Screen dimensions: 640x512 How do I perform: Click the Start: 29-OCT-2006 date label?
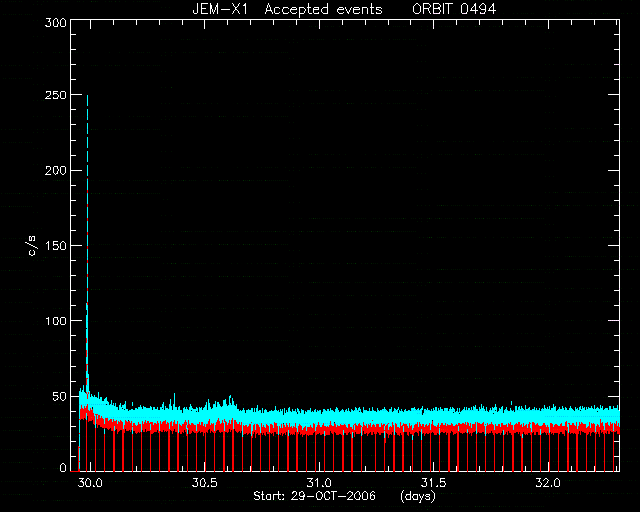[x=314, y=496]
